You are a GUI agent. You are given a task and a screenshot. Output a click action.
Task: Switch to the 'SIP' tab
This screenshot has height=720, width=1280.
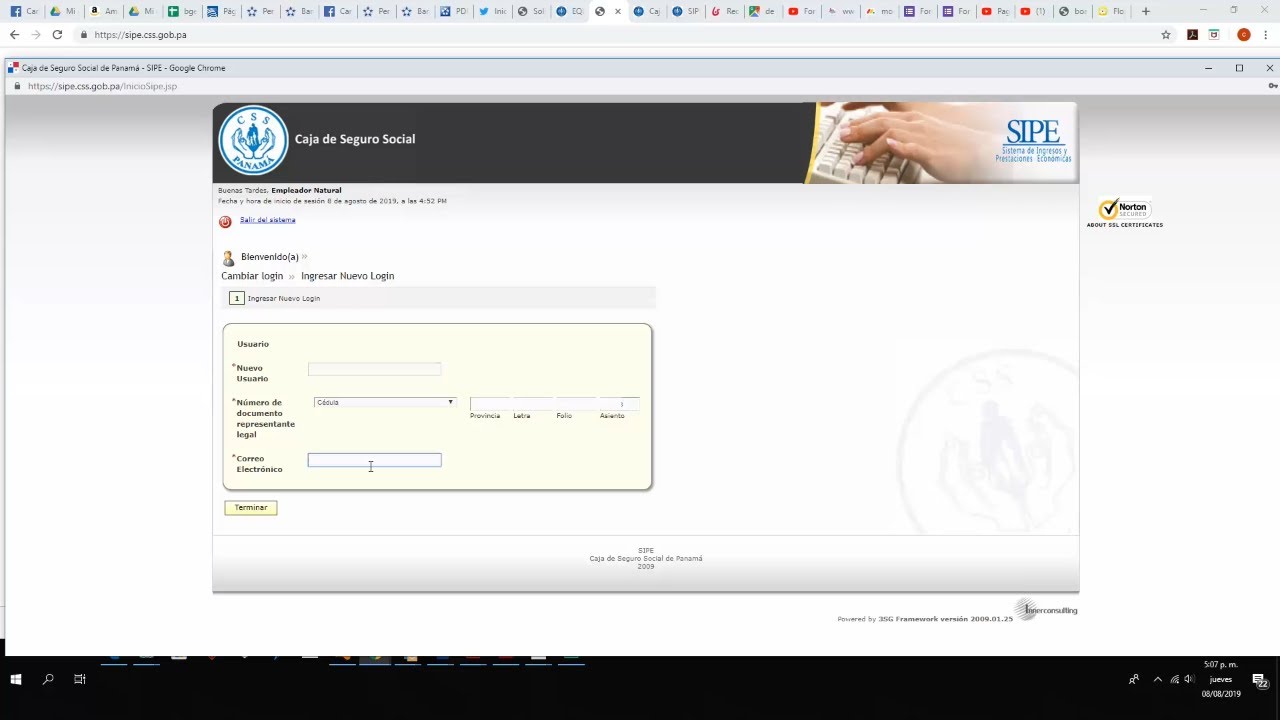tap(687, 11)
